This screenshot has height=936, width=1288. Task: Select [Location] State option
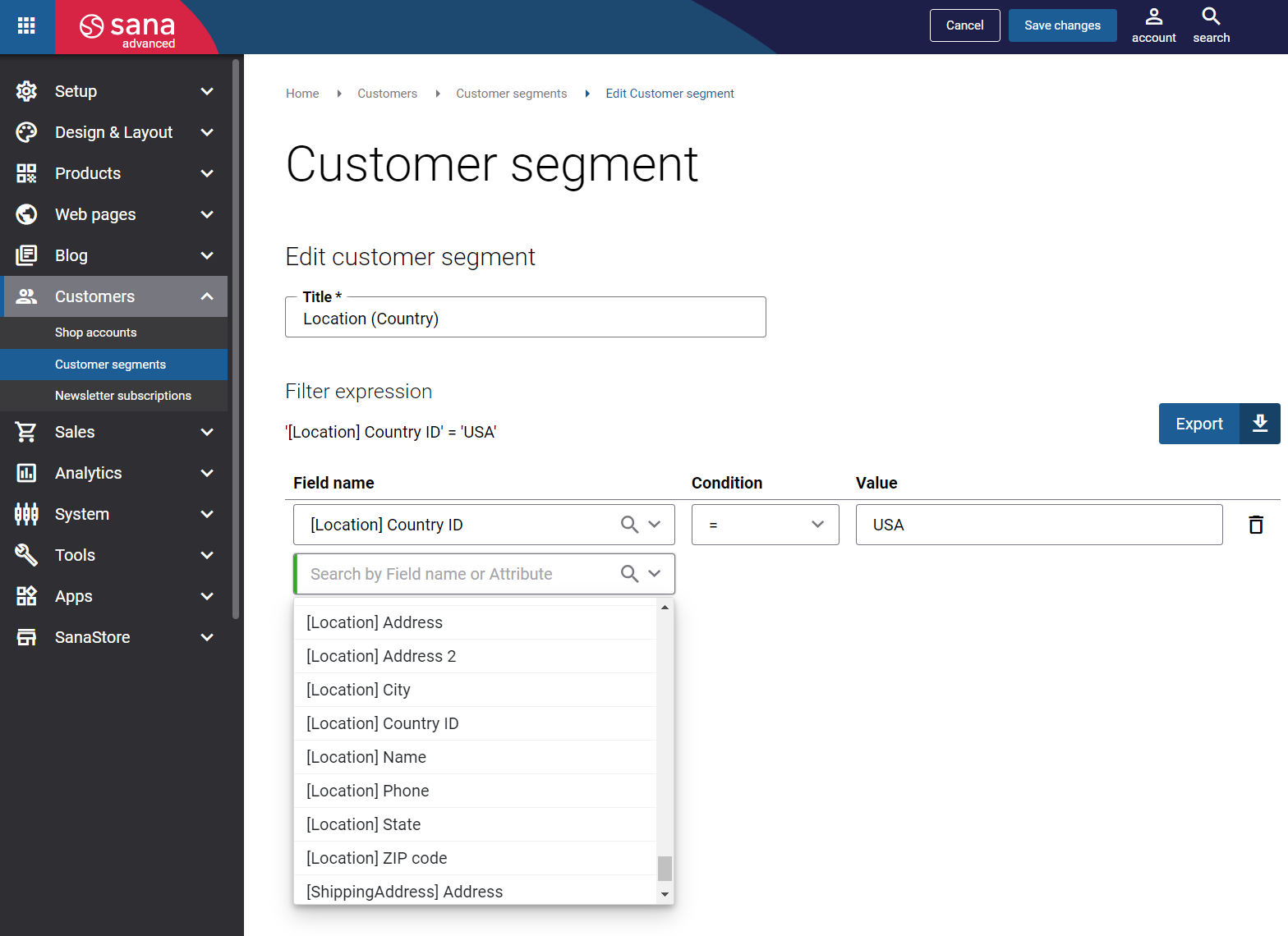pos(476,824)
